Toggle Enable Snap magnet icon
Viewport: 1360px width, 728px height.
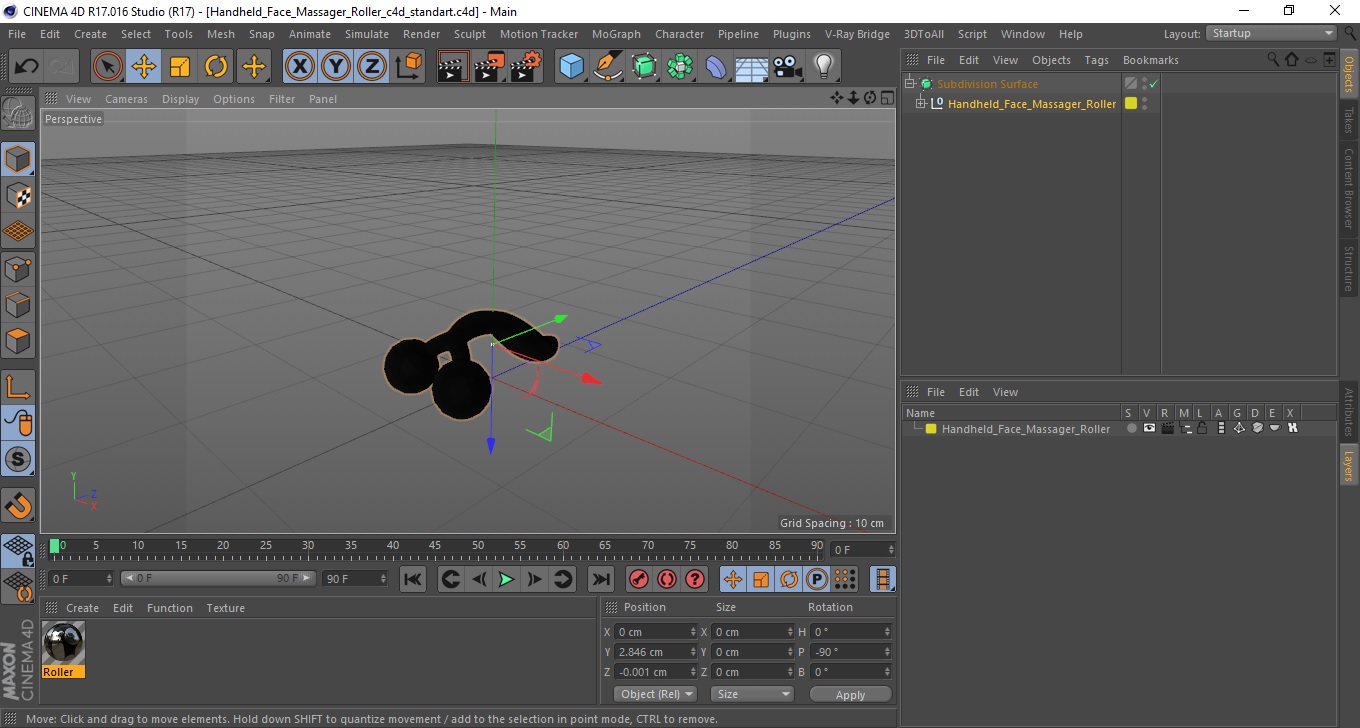coord(19,504)
